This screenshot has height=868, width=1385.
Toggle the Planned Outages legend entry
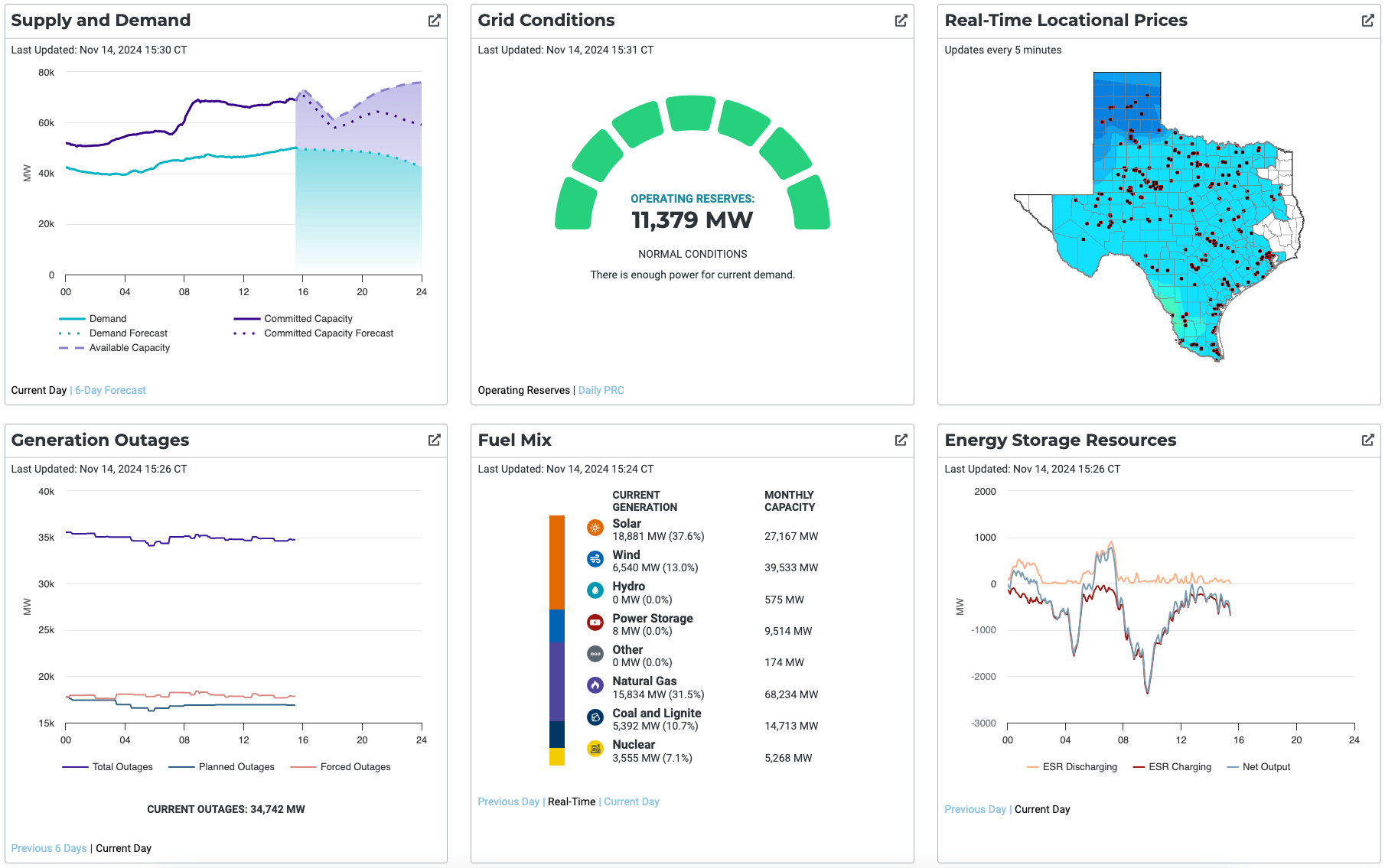(236, 766)
